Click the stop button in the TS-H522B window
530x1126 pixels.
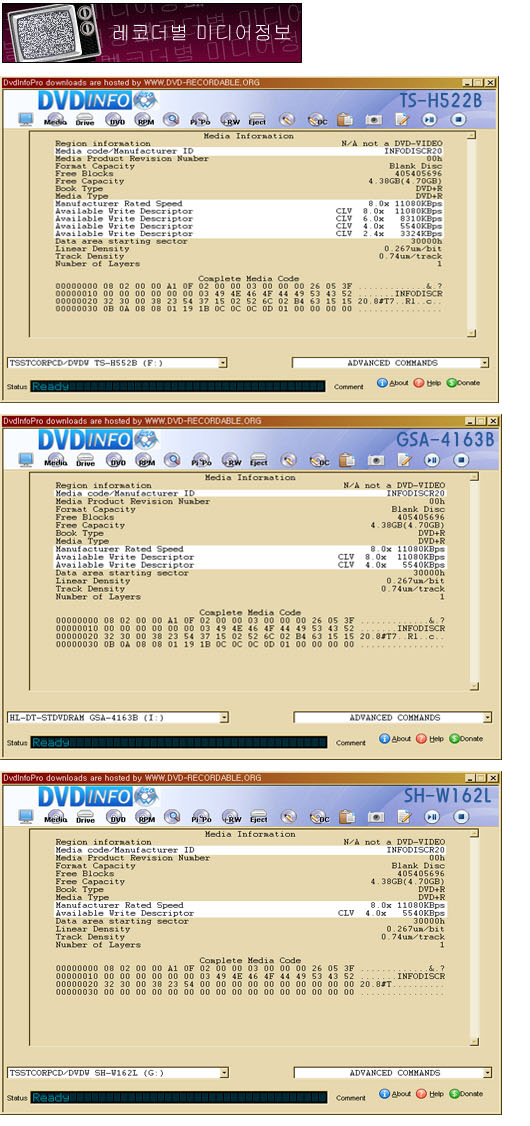click(460, 119)
